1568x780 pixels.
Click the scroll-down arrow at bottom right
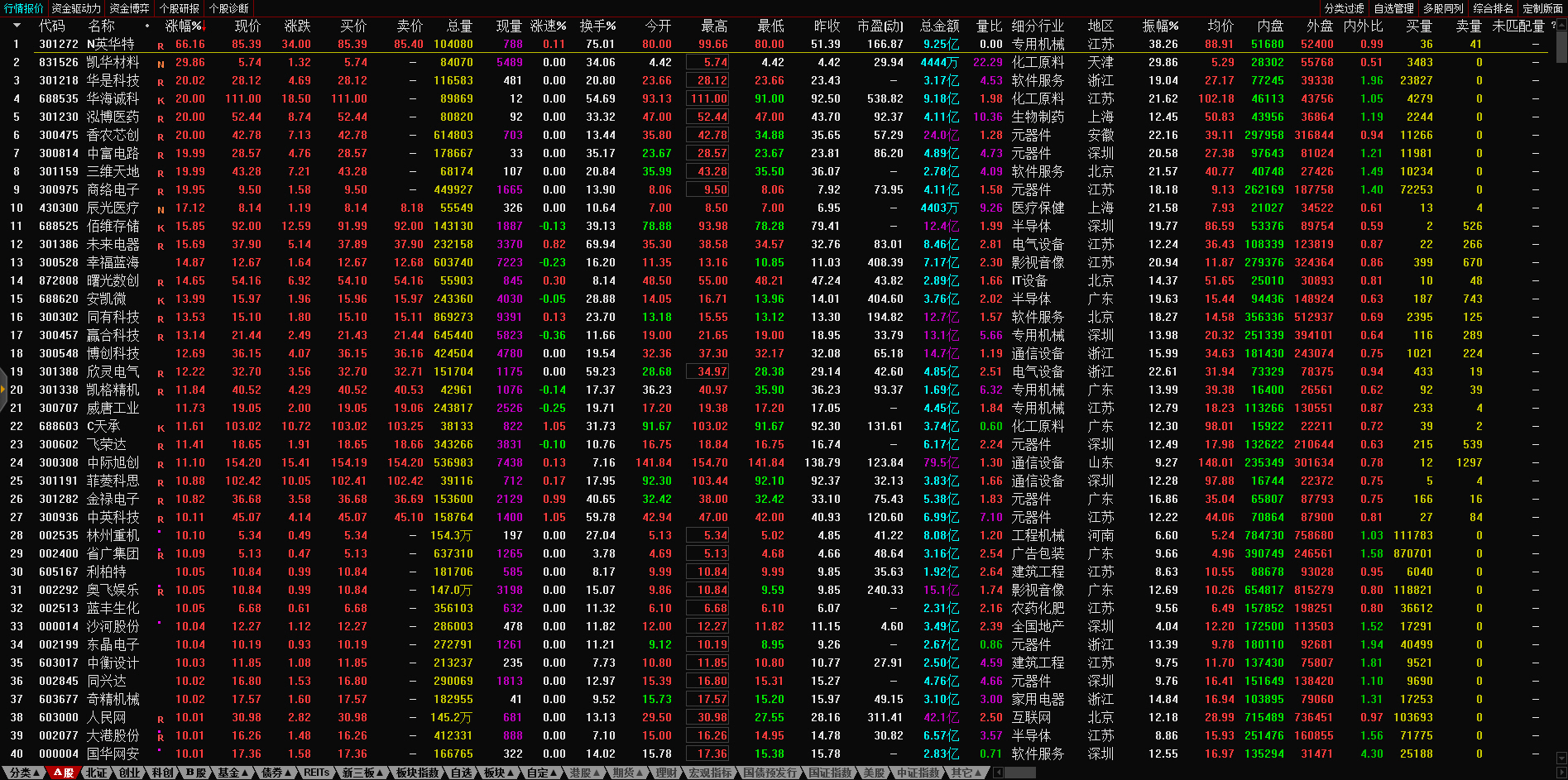tap(1561, 758)
